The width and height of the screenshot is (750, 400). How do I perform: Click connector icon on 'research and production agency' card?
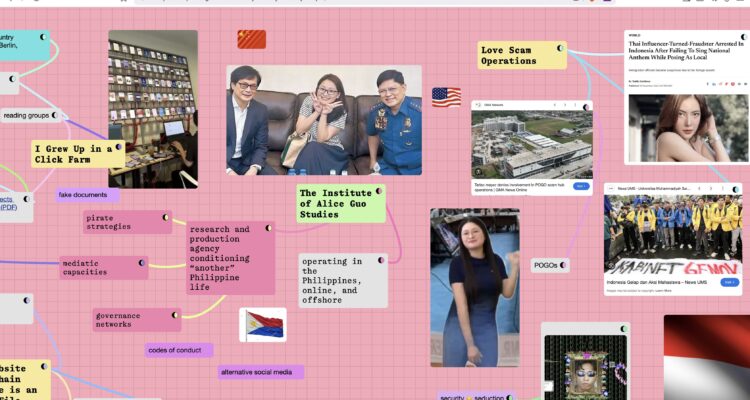click(268, 228)
